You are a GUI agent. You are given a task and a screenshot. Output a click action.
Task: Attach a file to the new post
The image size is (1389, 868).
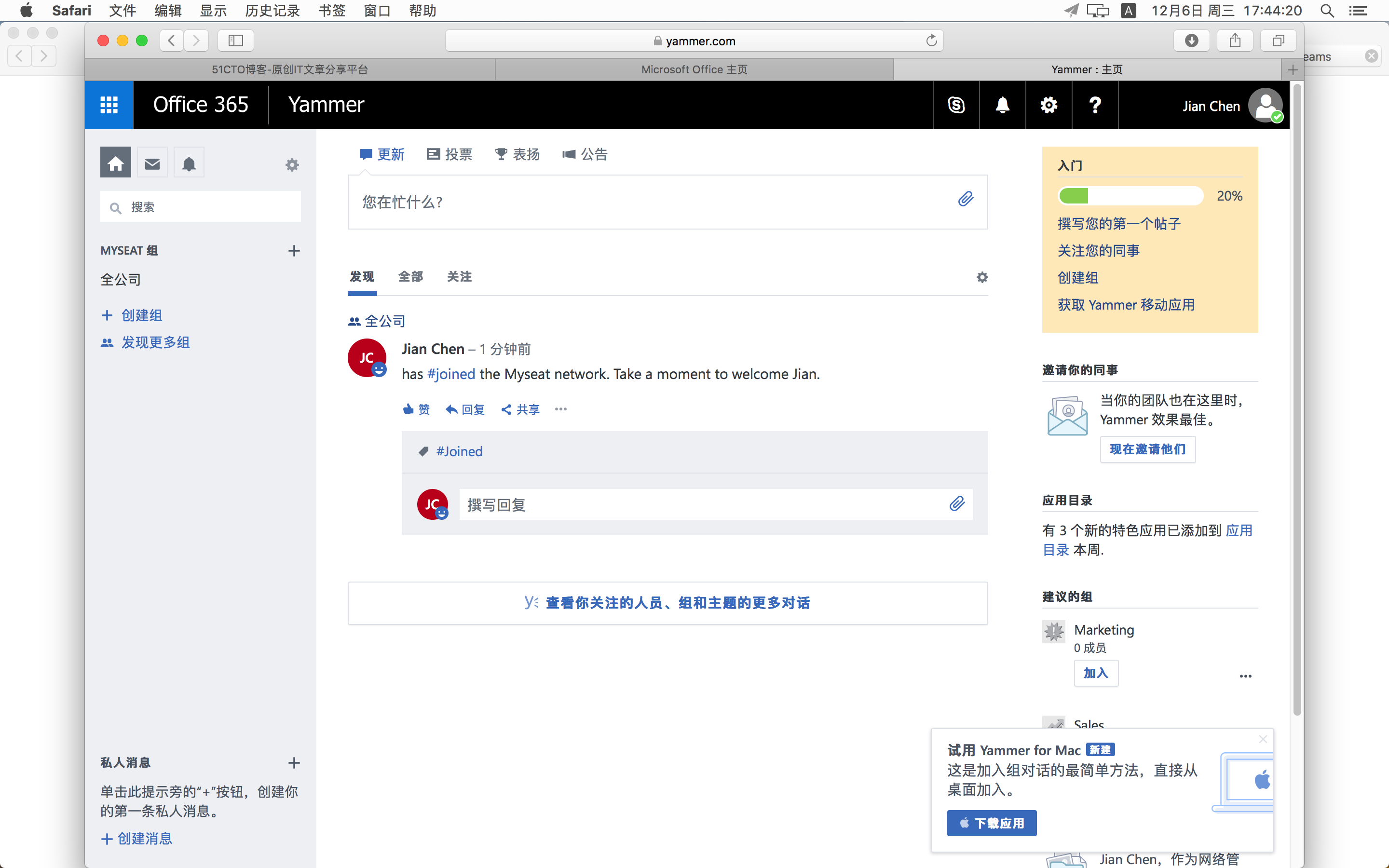pyautogui.click(x=966, y=199)
